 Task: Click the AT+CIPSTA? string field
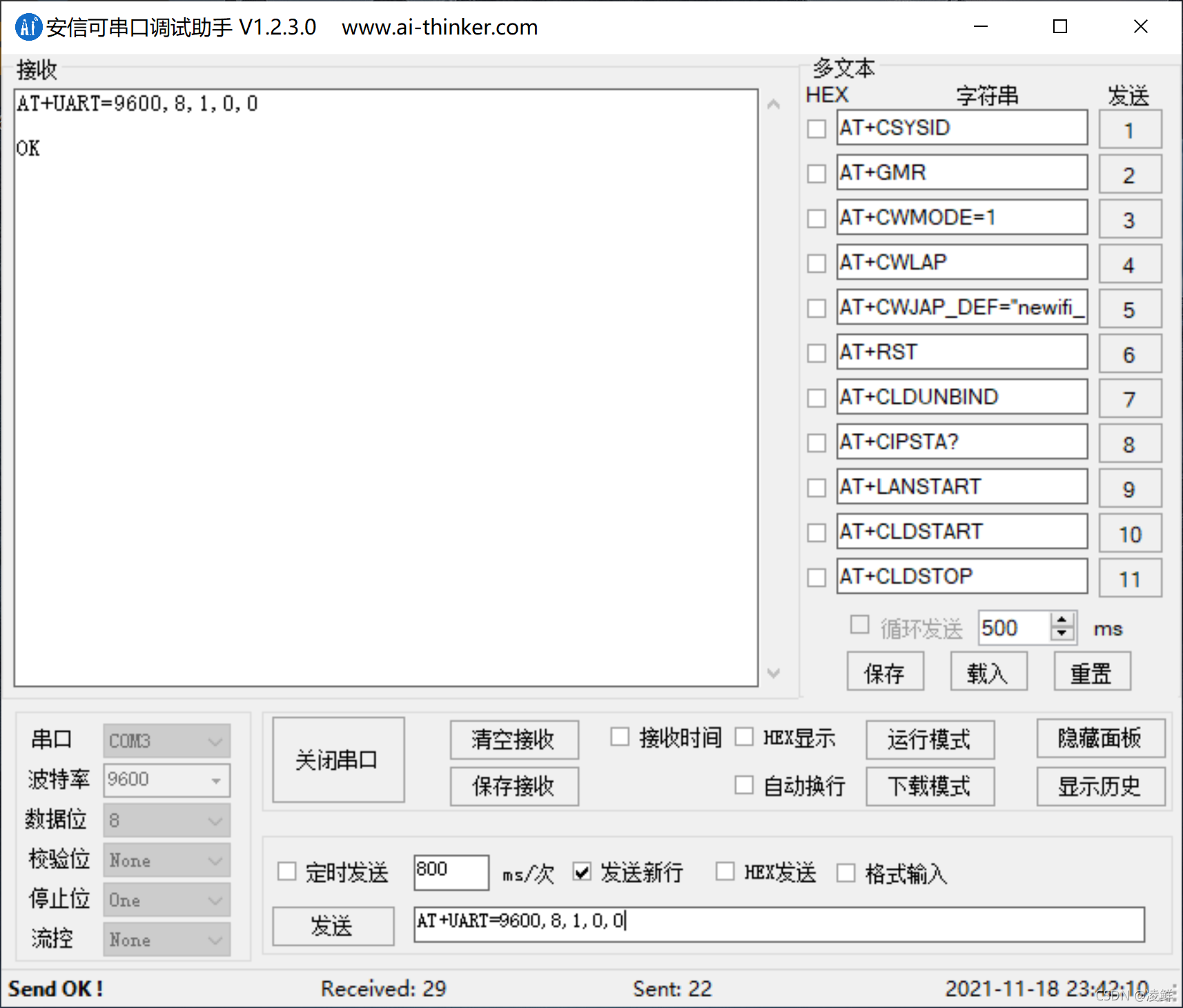962,441
